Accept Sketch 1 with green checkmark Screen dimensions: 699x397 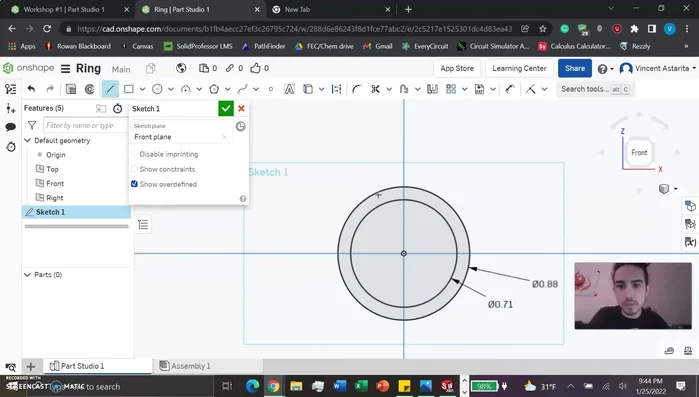pos(226,108)
